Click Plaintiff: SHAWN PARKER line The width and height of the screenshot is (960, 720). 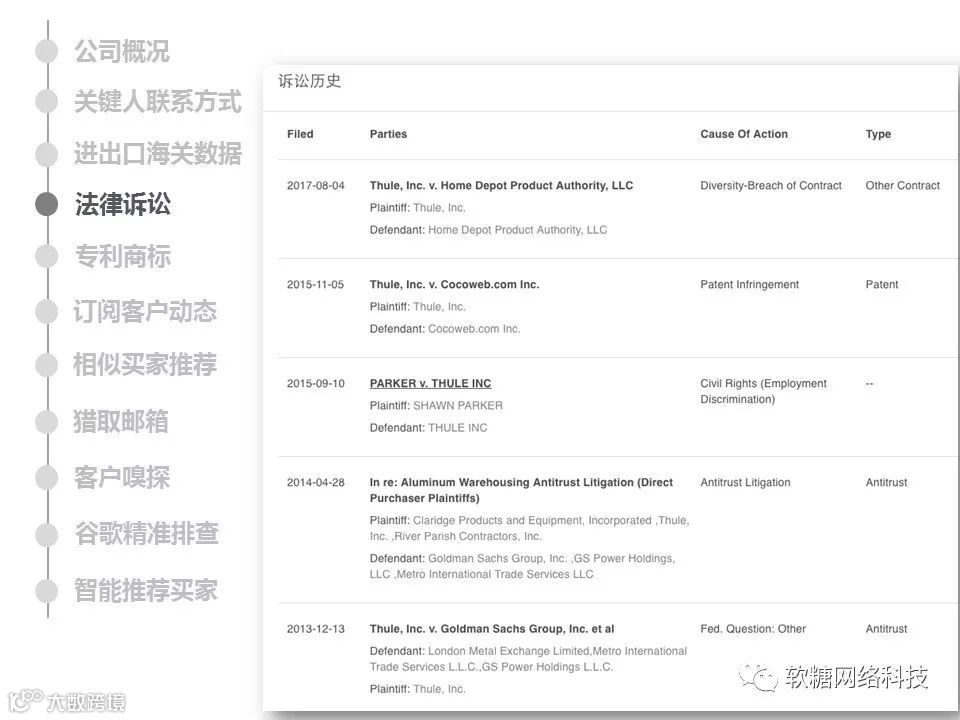[x=436, y=406]
